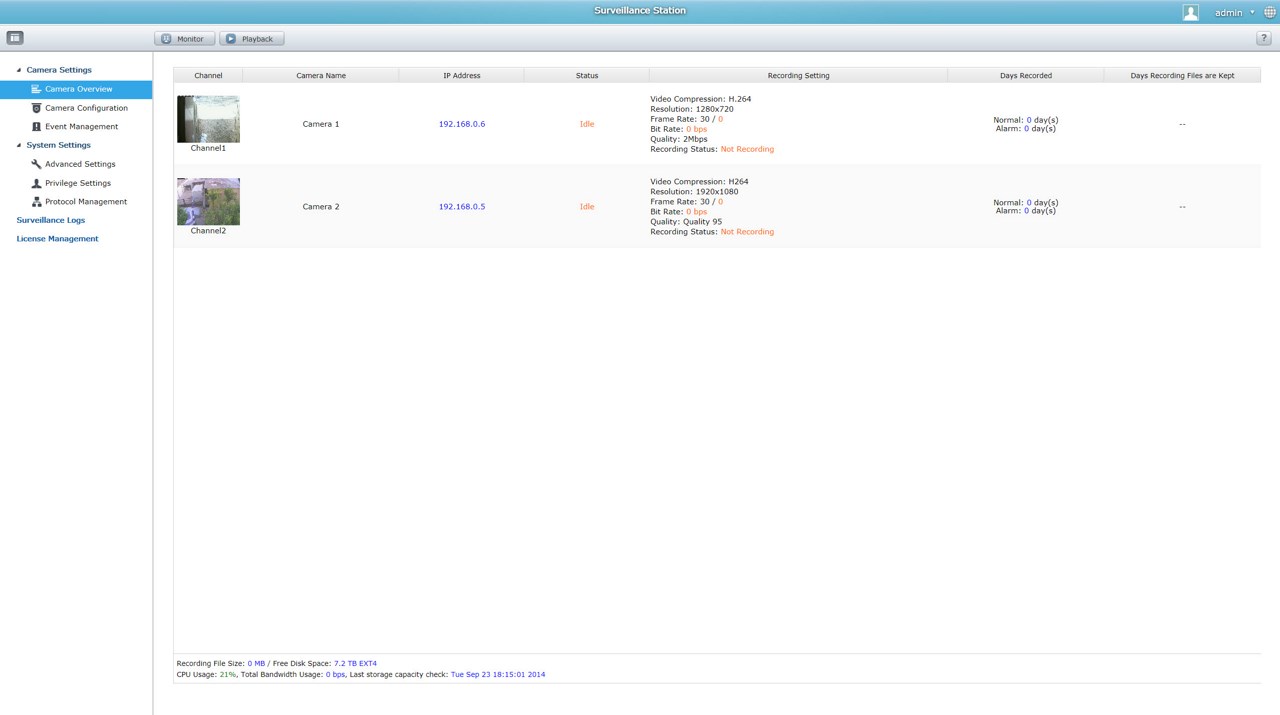Open the help question mark icon

coord(1263,38)
